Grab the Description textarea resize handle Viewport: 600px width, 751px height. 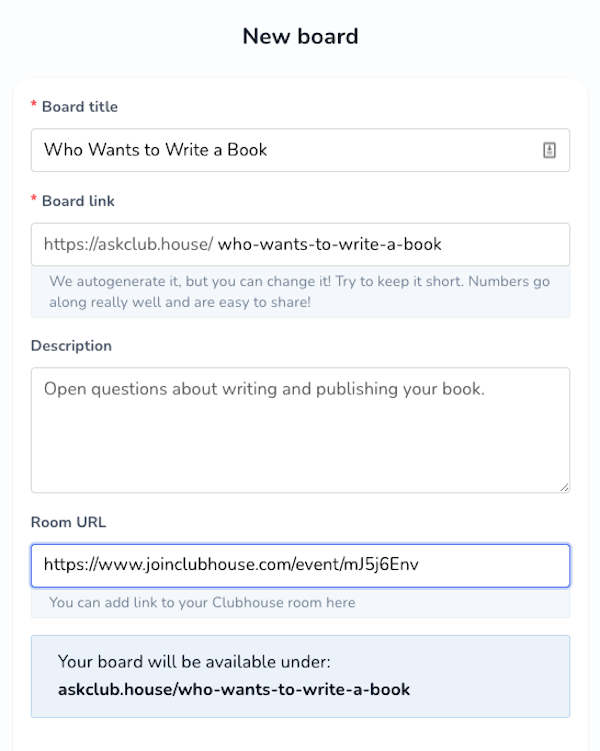tap(564, 488)
